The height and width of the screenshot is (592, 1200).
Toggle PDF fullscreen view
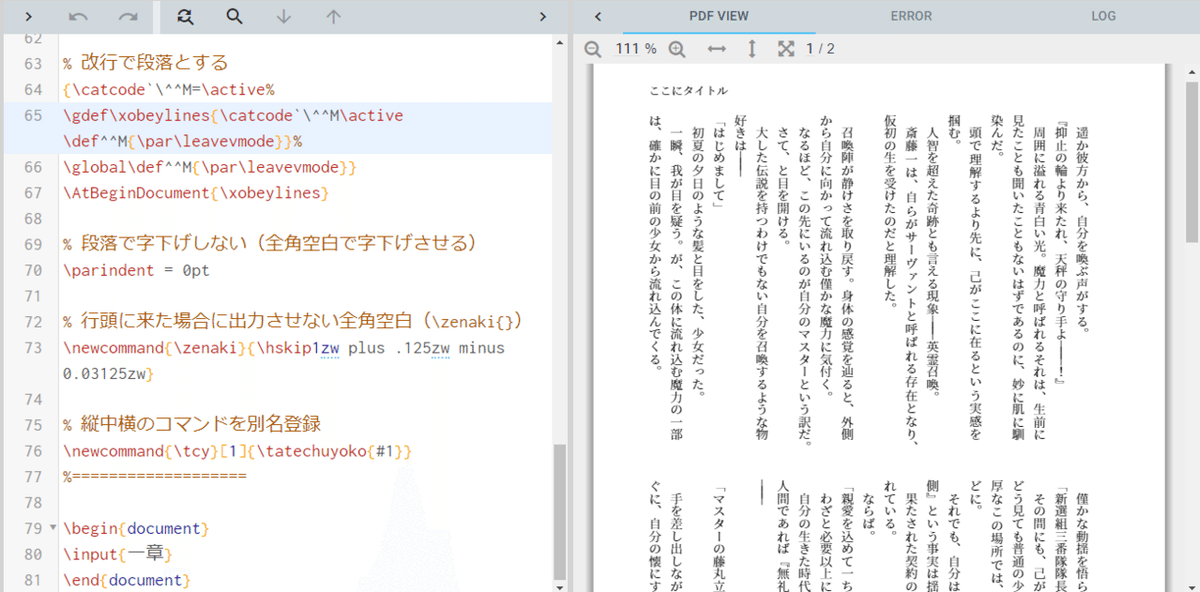(786, 48)
